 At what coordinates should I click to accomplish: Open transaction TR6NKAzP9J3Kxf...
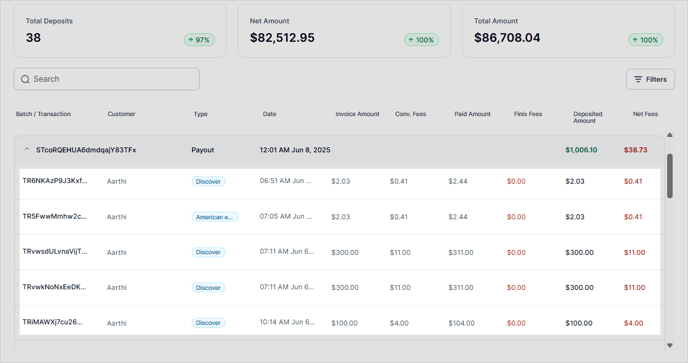(55, 181)
